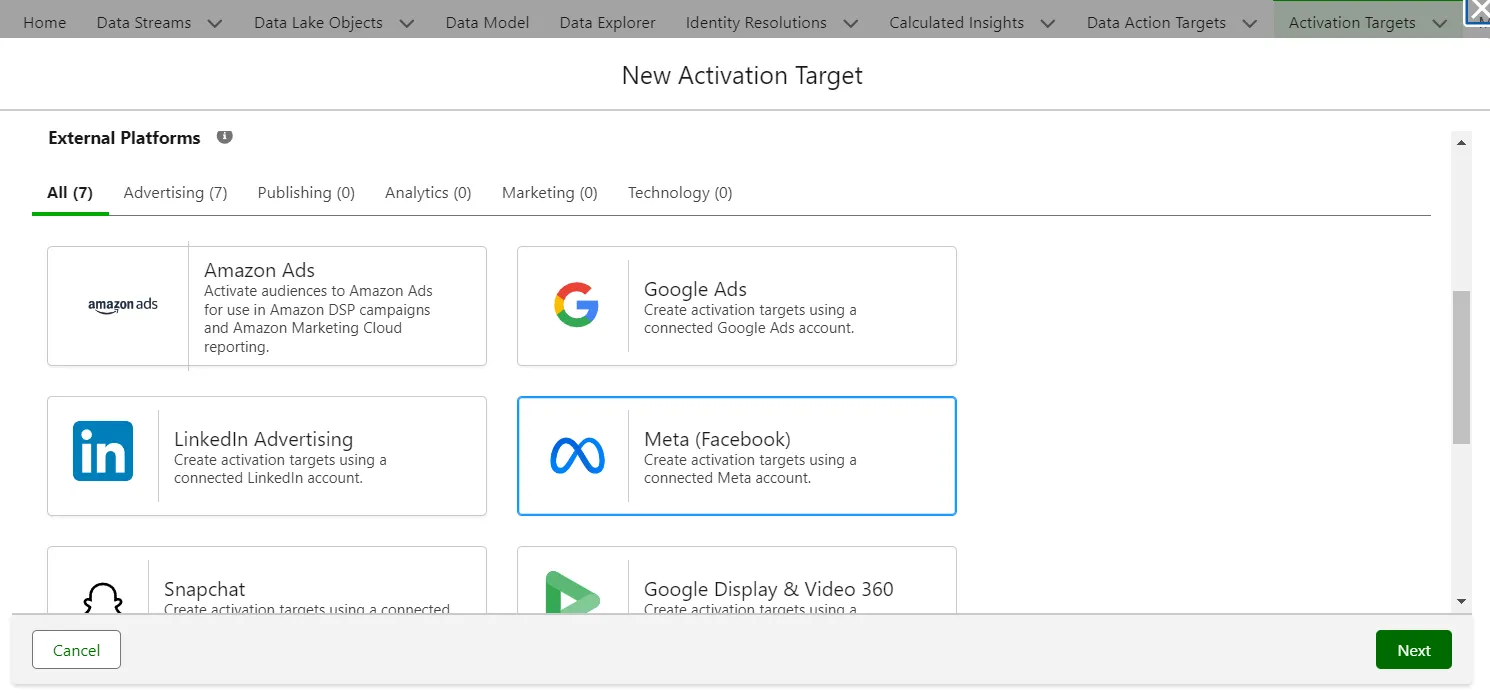Open the Data Lake Objects chevron menu
Viewport: 1490px width, 694px height.
coord(406,23)
